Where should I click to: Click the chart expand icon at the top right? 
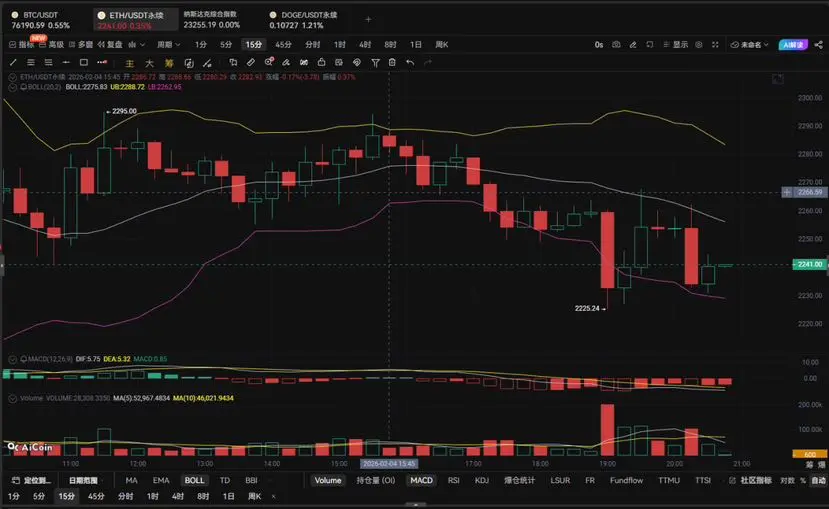click(x=778, y=79)
